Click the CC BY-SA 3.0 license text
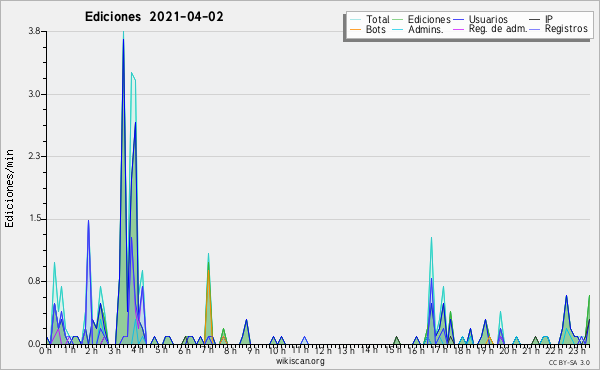 click(569, 363)
